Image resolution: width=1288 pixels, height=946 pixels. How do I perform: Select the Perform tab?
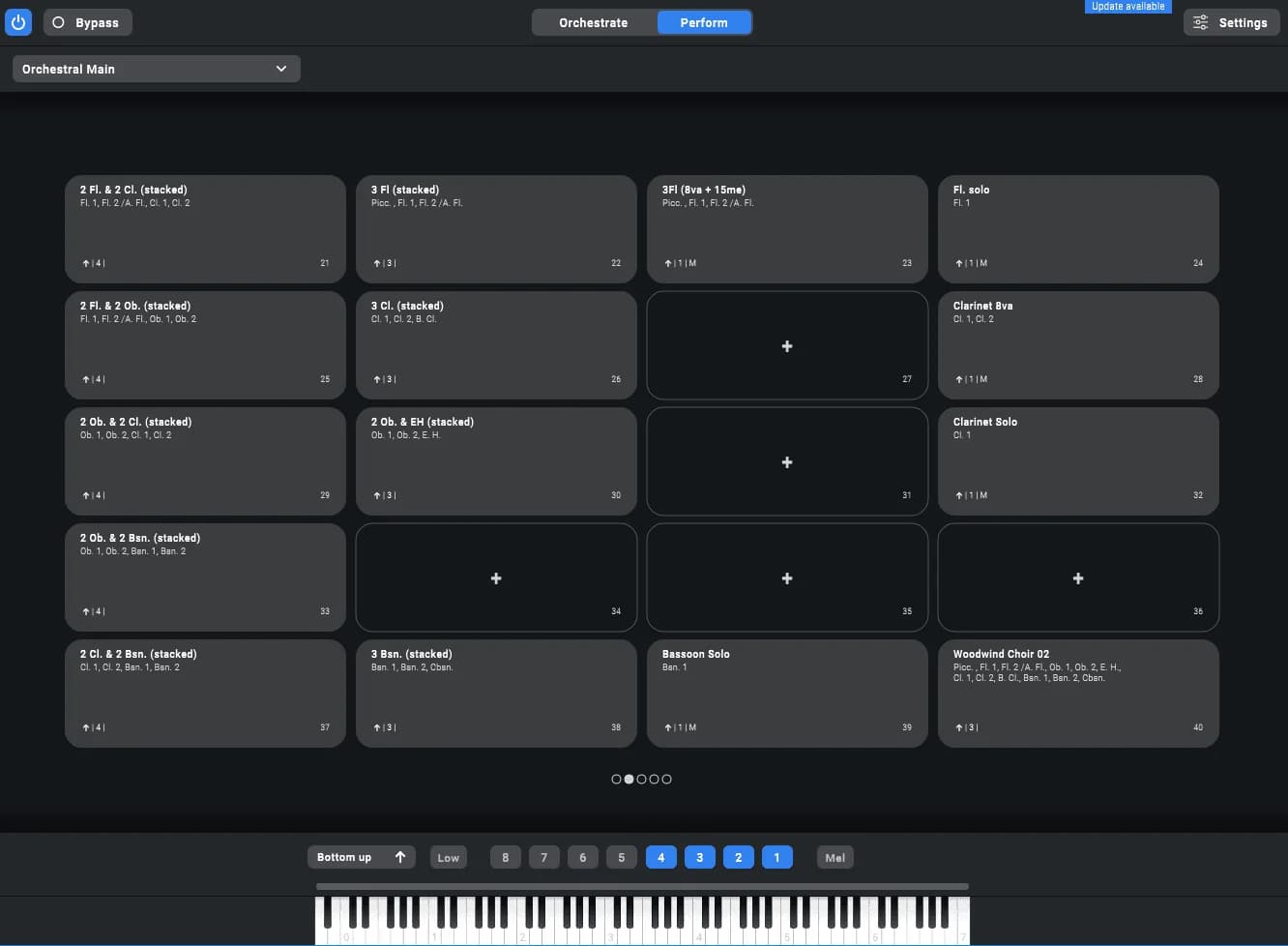point(704,22)
